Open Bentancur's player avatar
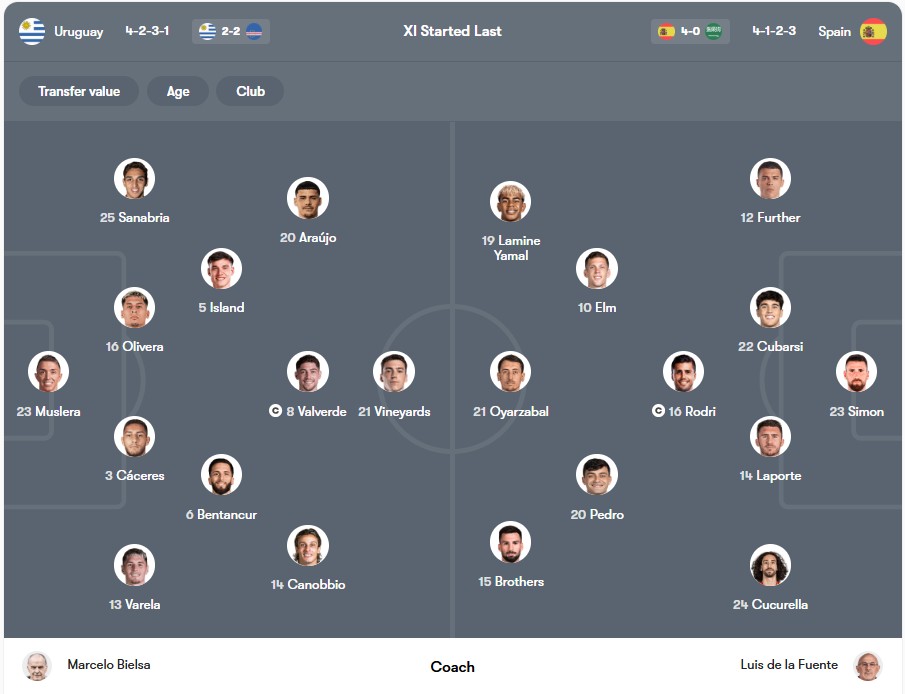The height and width of the screenshot is (694, 905). point(221,475)
